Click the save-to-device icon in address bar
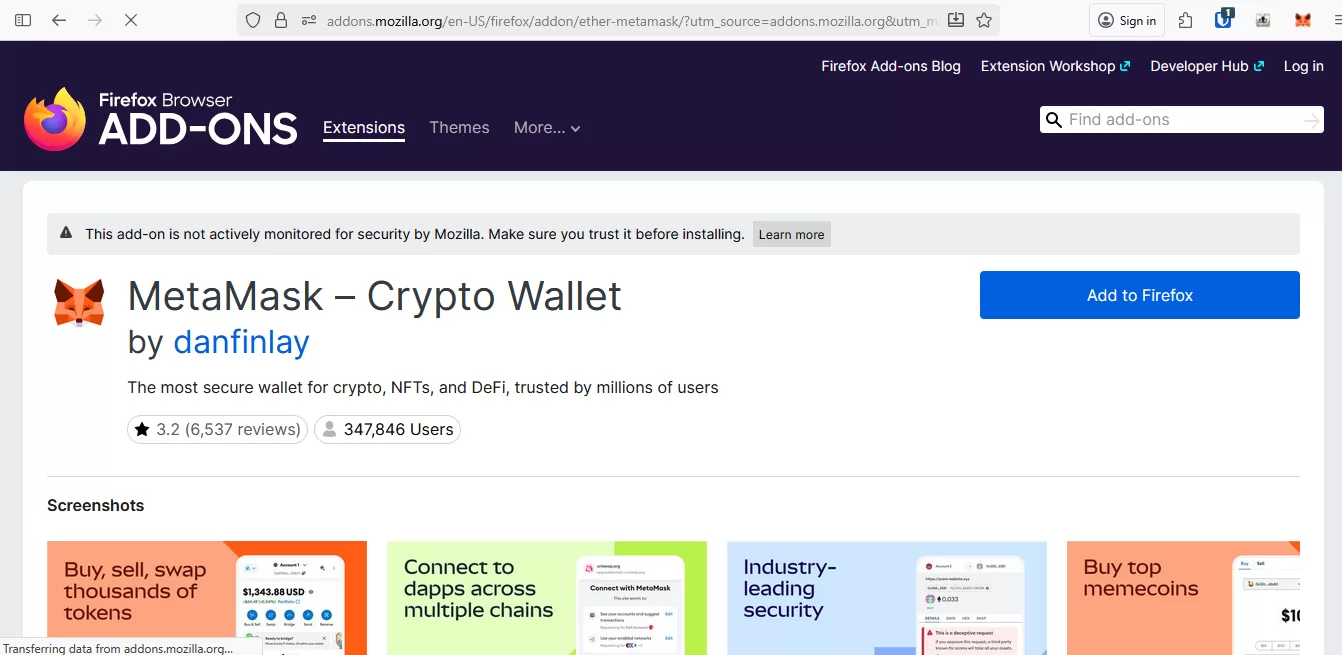This screenshot has height=655, width=1342. tap(955, 19)
